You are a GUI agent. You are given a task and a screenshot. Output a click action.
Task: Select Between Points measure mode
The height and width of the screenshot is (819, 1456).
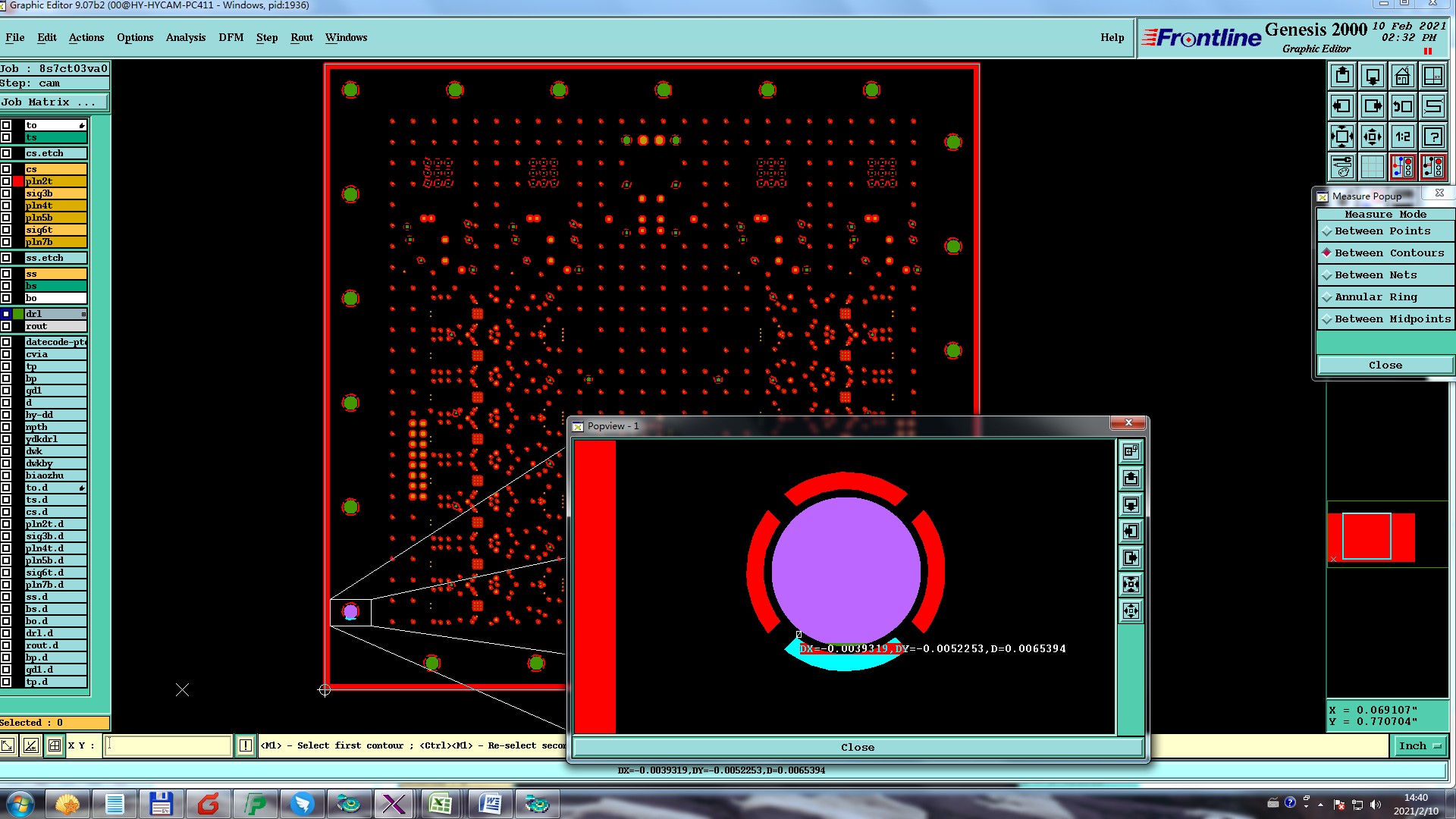tap(1382, 231)
